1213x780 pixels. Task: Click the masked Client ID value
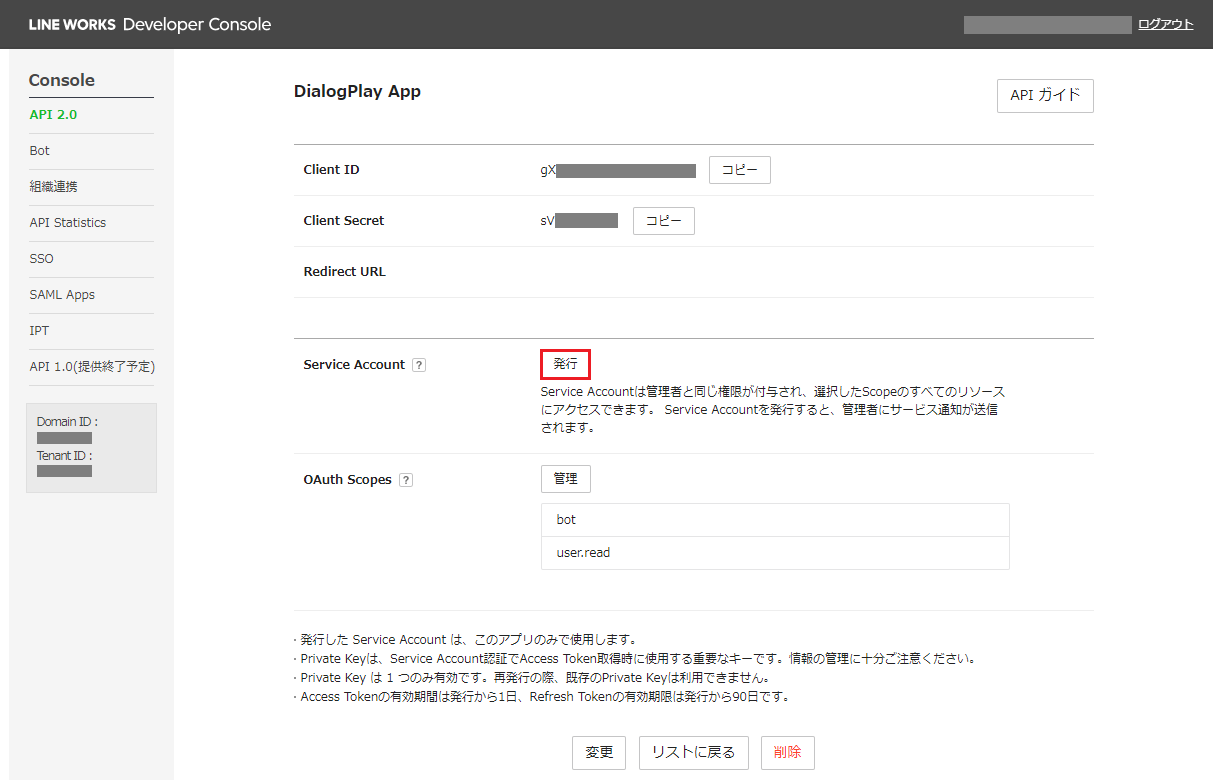pyautogui.click(x=618, y=171)
